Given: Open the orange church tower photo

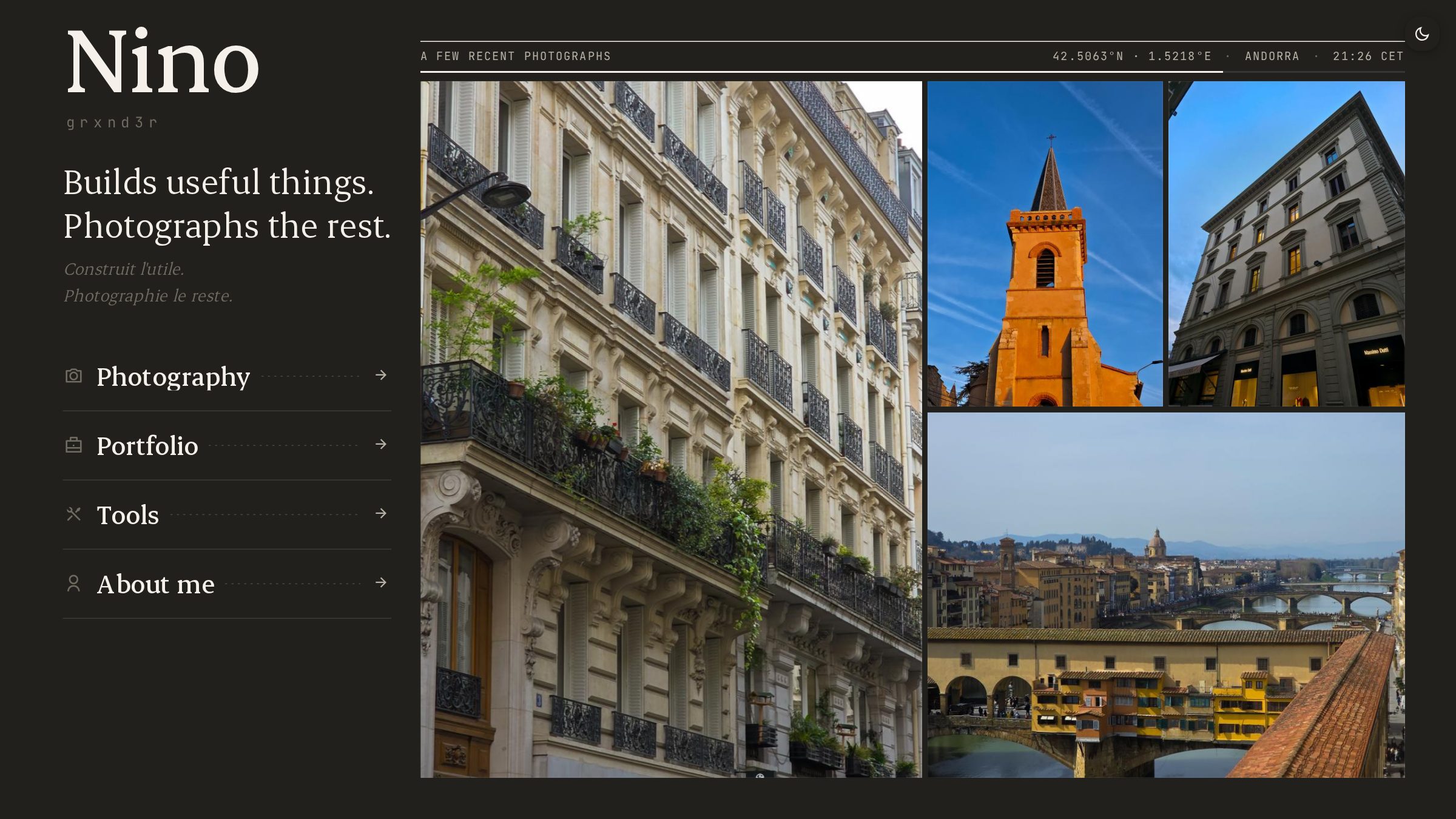Looking at the screenshot, I should pyautogui.click(x=1045, y=244).
